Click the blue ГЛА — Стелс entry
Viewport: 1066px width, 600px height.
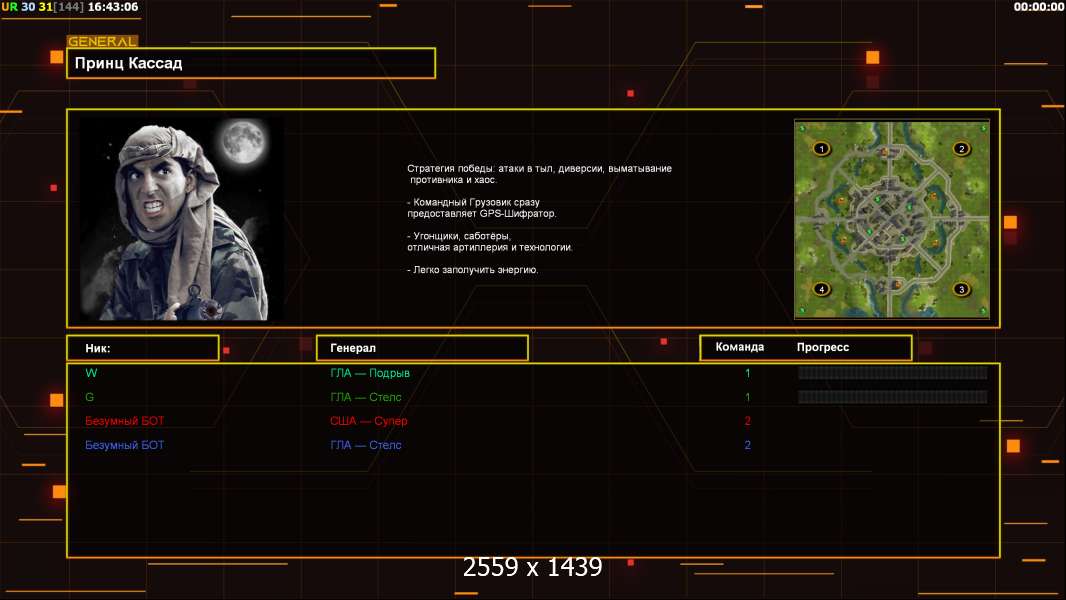coord(366,445)
